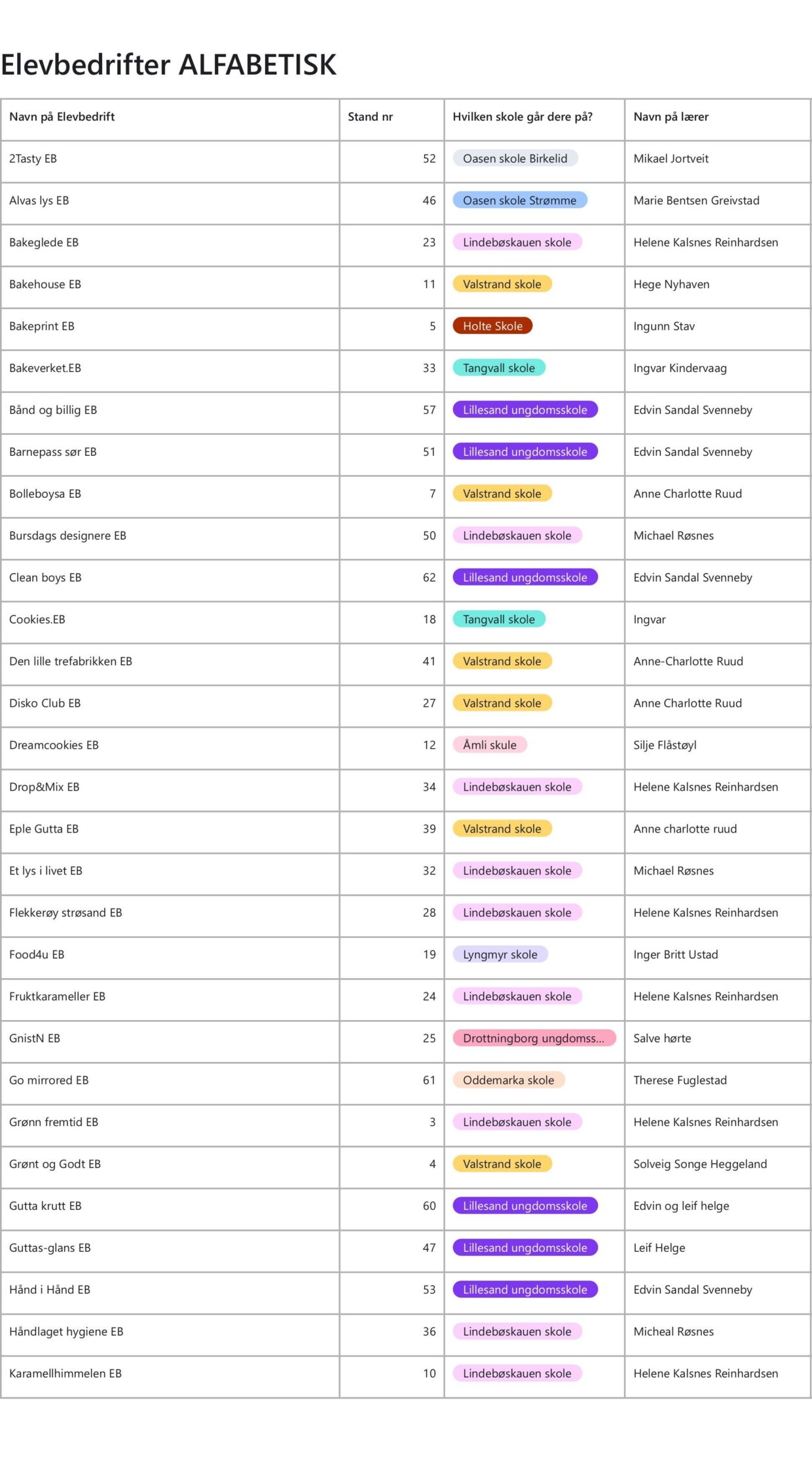
Task: Click teacher name 'Inger Britt Ustad'
Action: pyautogui.click(x=675, y=954)
